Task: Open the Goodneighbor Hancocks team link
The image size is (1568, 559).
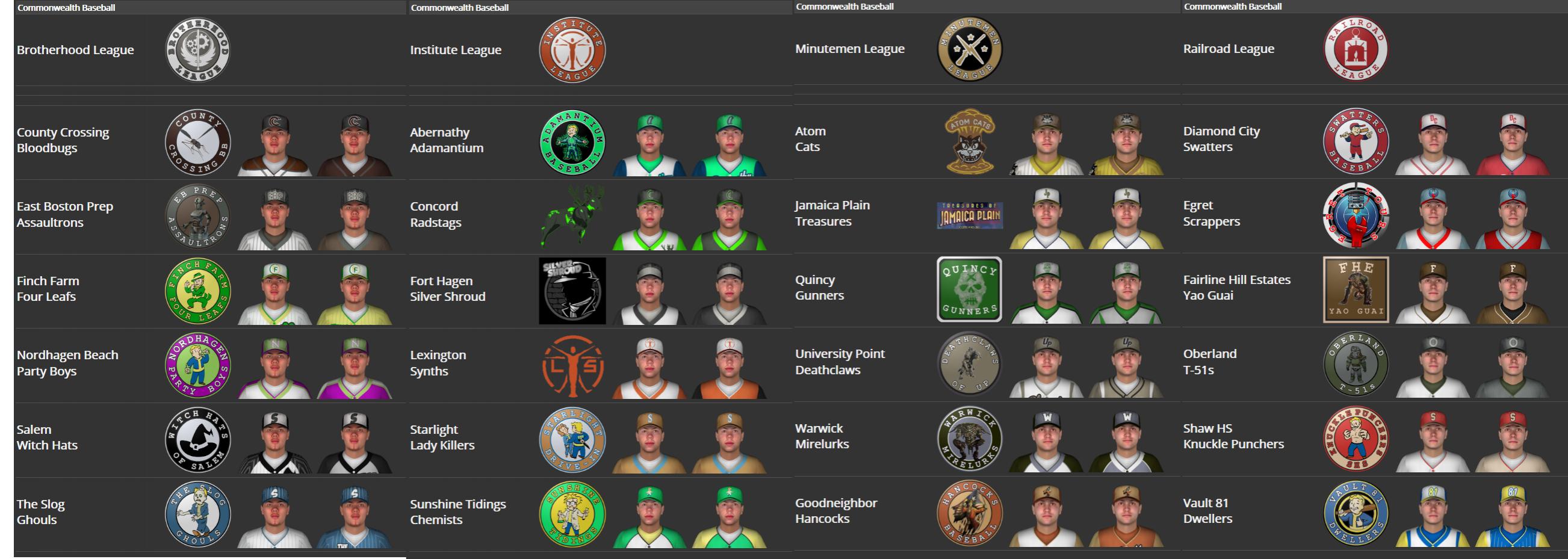Action: [836, 511]
